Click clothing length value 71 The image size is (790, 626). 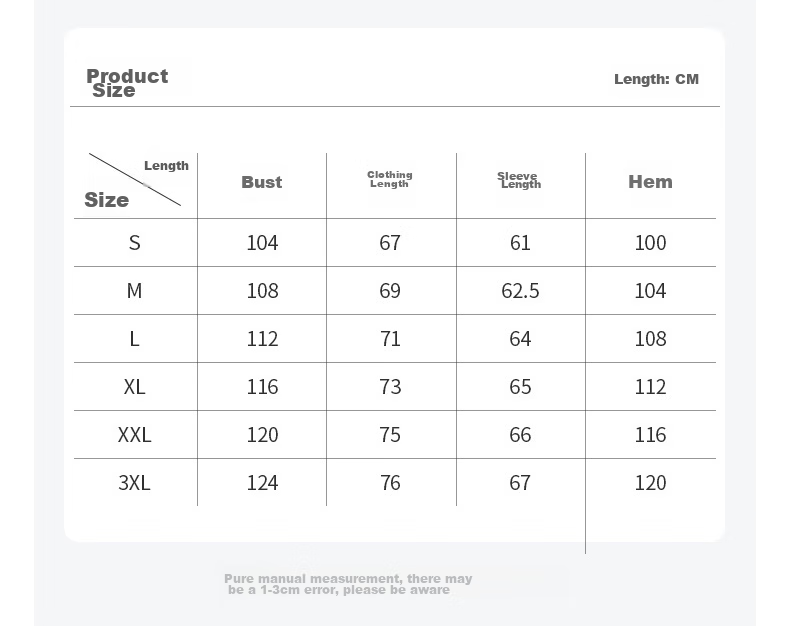390,339
